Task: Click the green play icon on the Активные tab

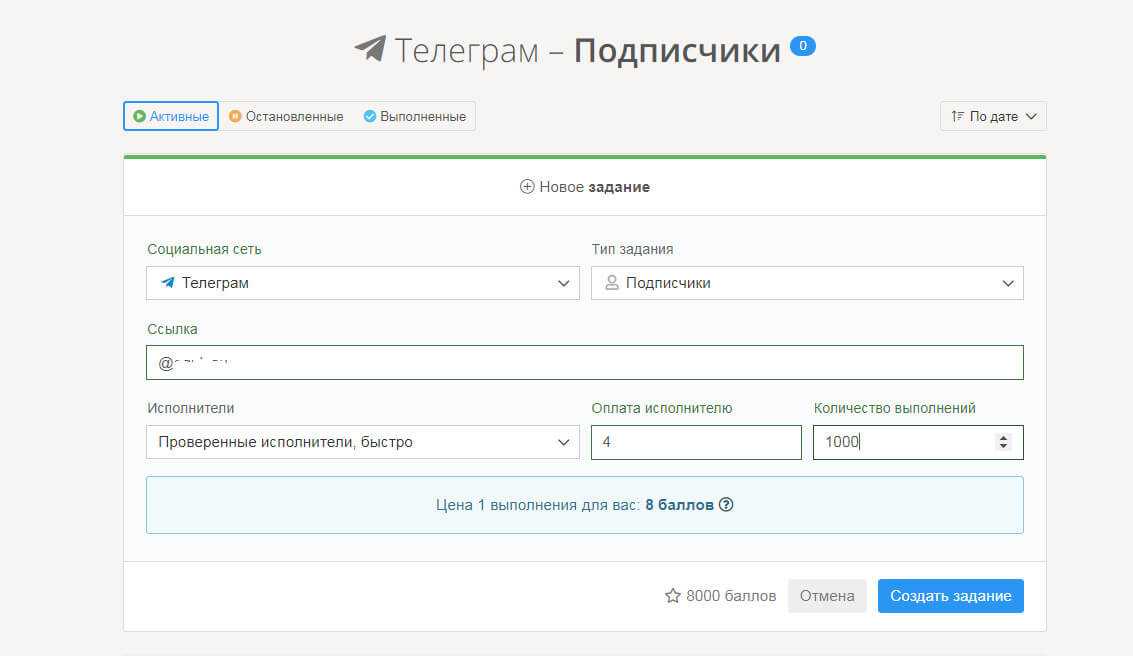Action: [139, 116]
